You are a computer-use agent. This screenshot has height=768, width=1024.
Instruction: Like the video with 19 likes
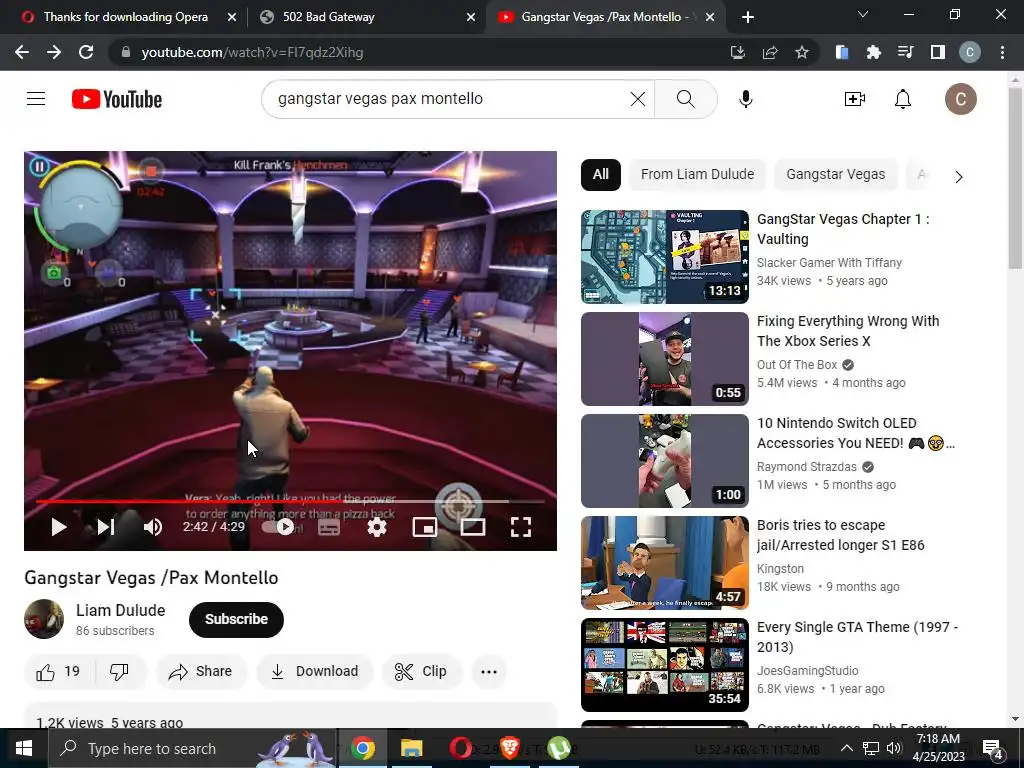[x=59, y=671]
